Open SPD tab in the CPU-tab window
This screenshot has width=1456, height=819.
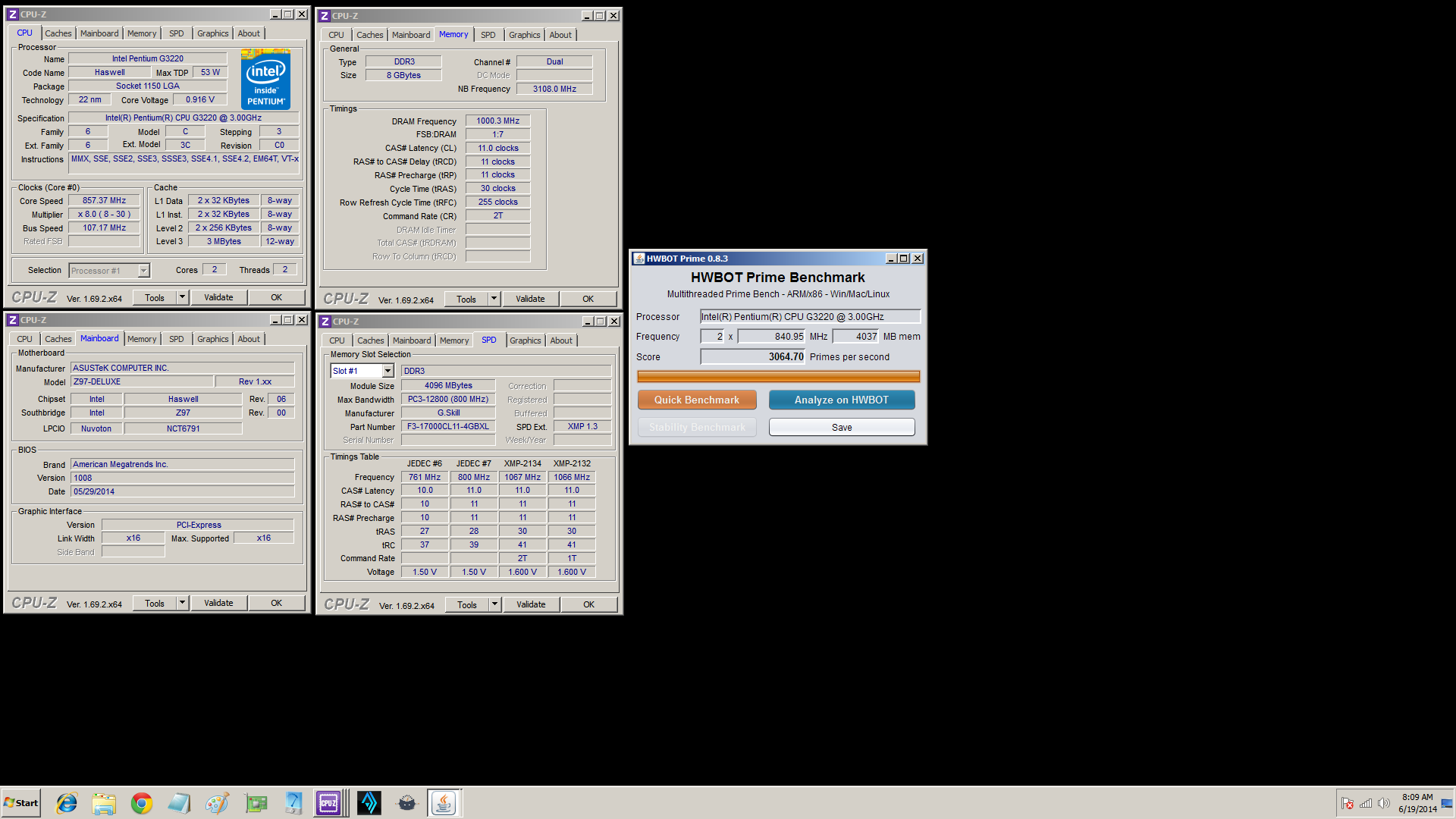(177, 33)
